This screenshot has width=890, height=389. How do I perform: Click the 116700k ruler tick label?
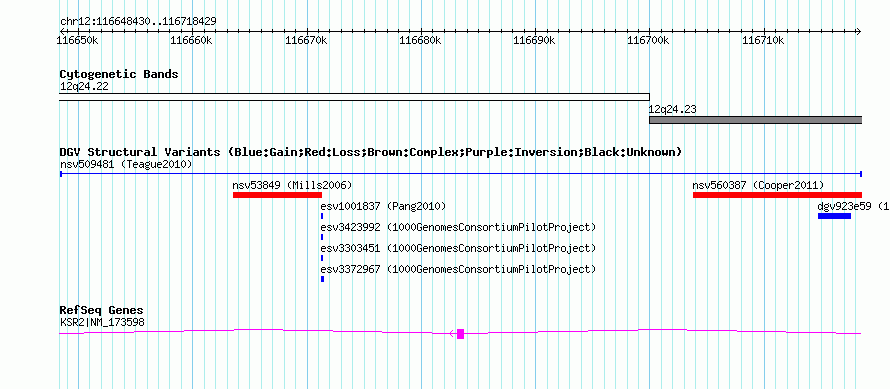pyautogui.click(x=648, y=40)
